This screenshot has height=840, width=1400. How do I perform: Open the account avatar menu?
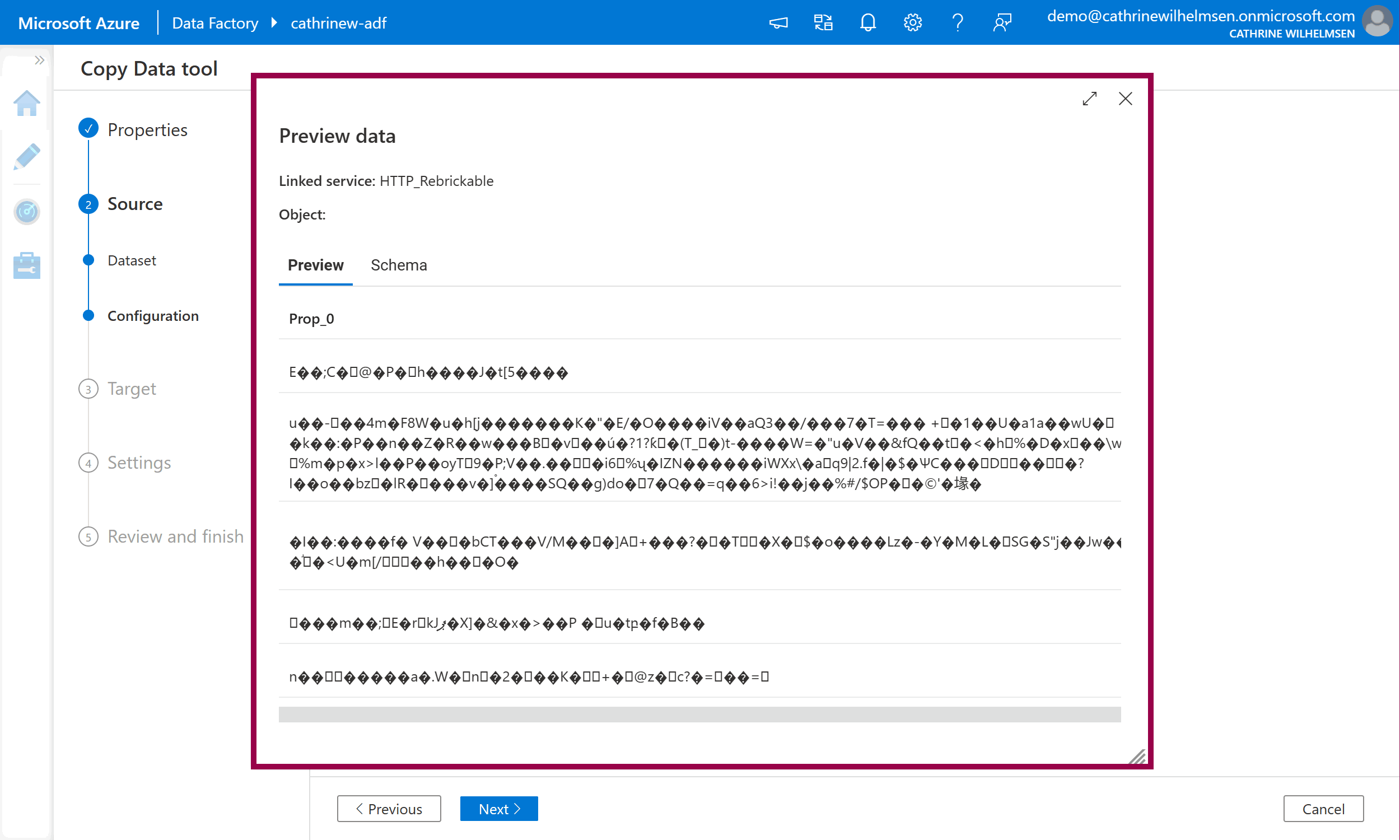pos(1378,22)
